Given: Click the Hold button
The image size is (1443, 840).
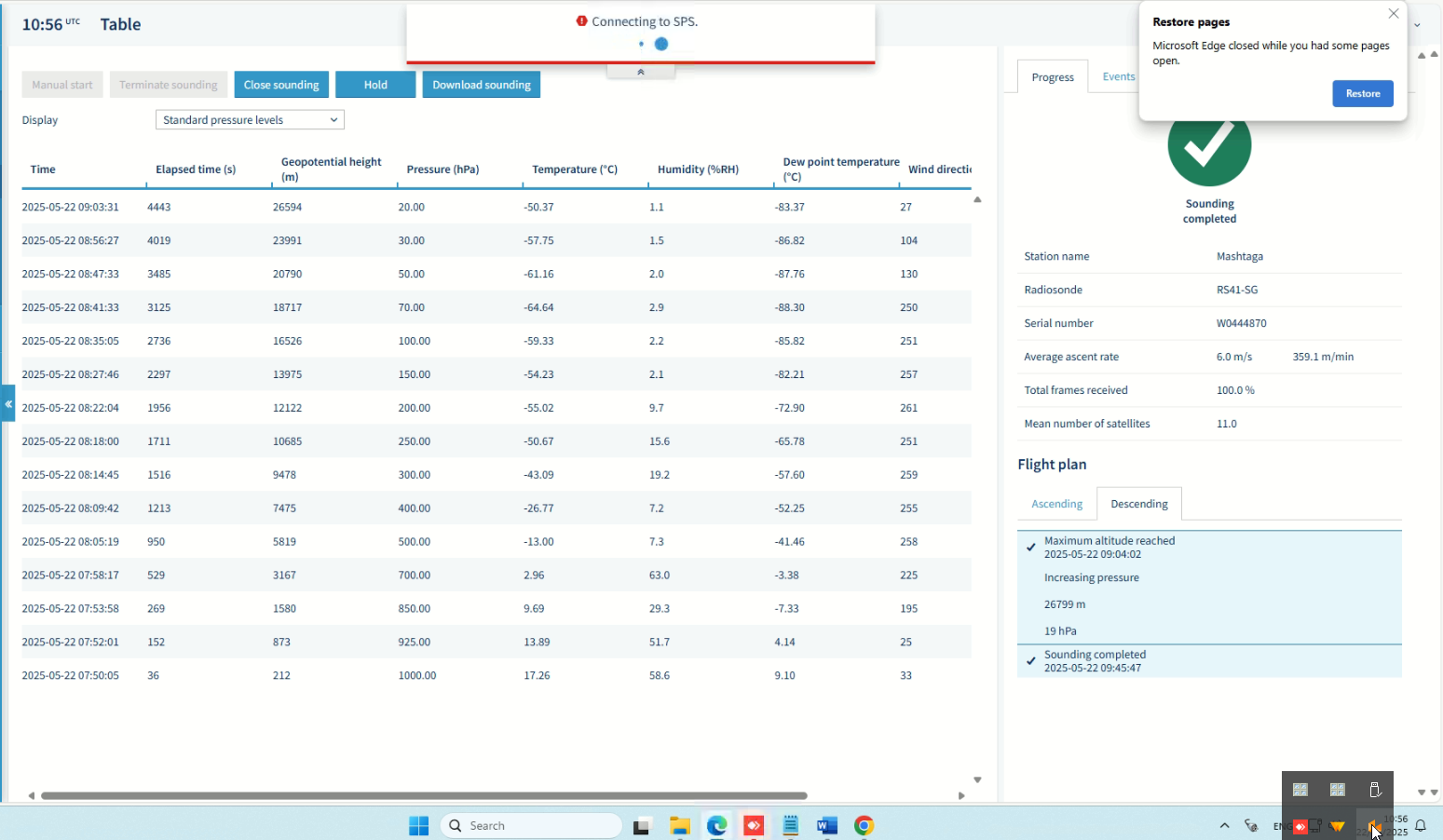Looking at the screenshot, I should (x=375, y=85).
